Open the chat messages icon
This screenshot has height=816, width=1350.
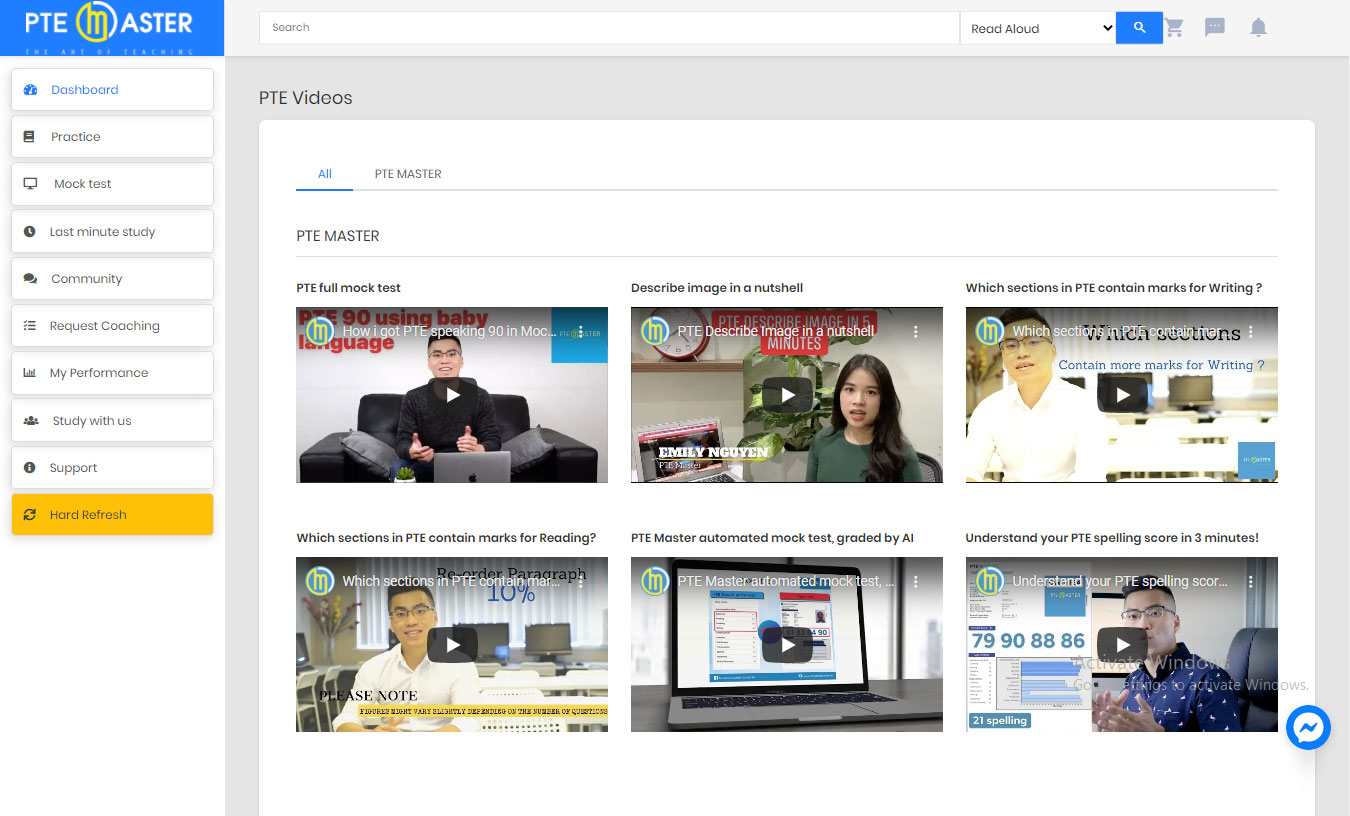coord(1215,28)
